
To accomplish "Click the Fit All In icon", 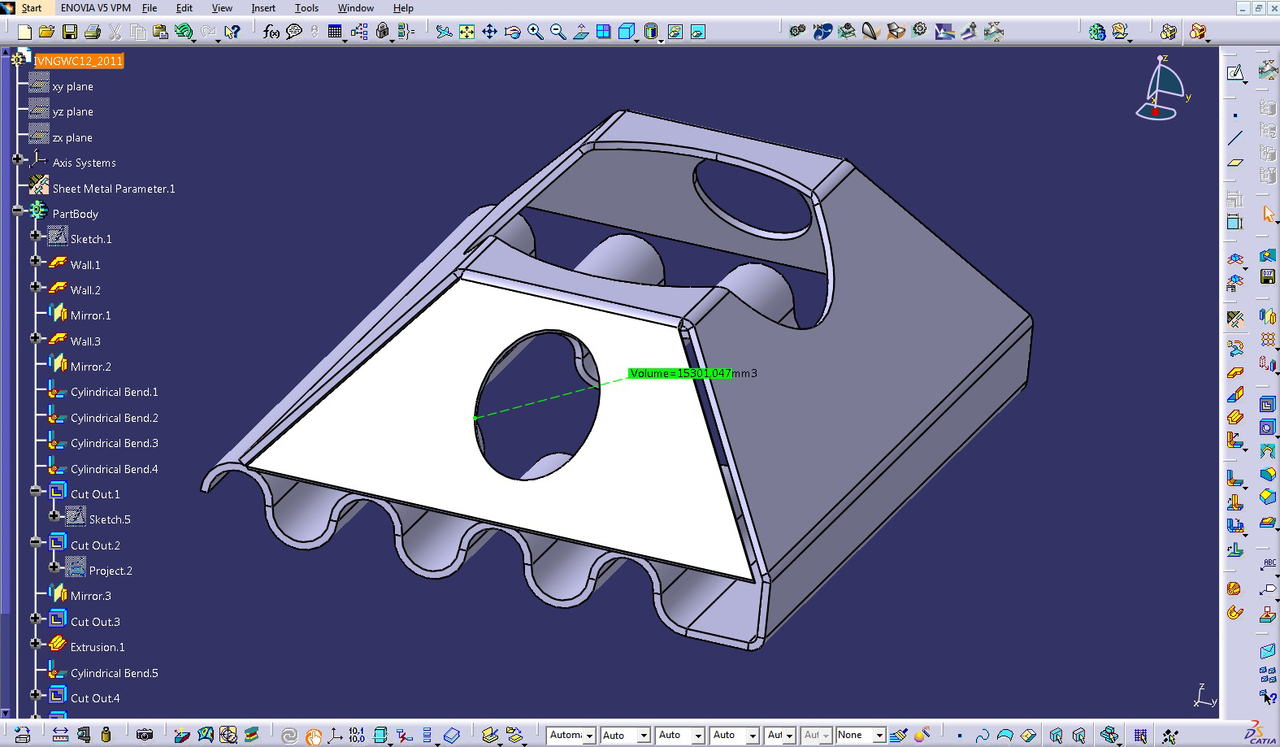I will coord(467,32).
